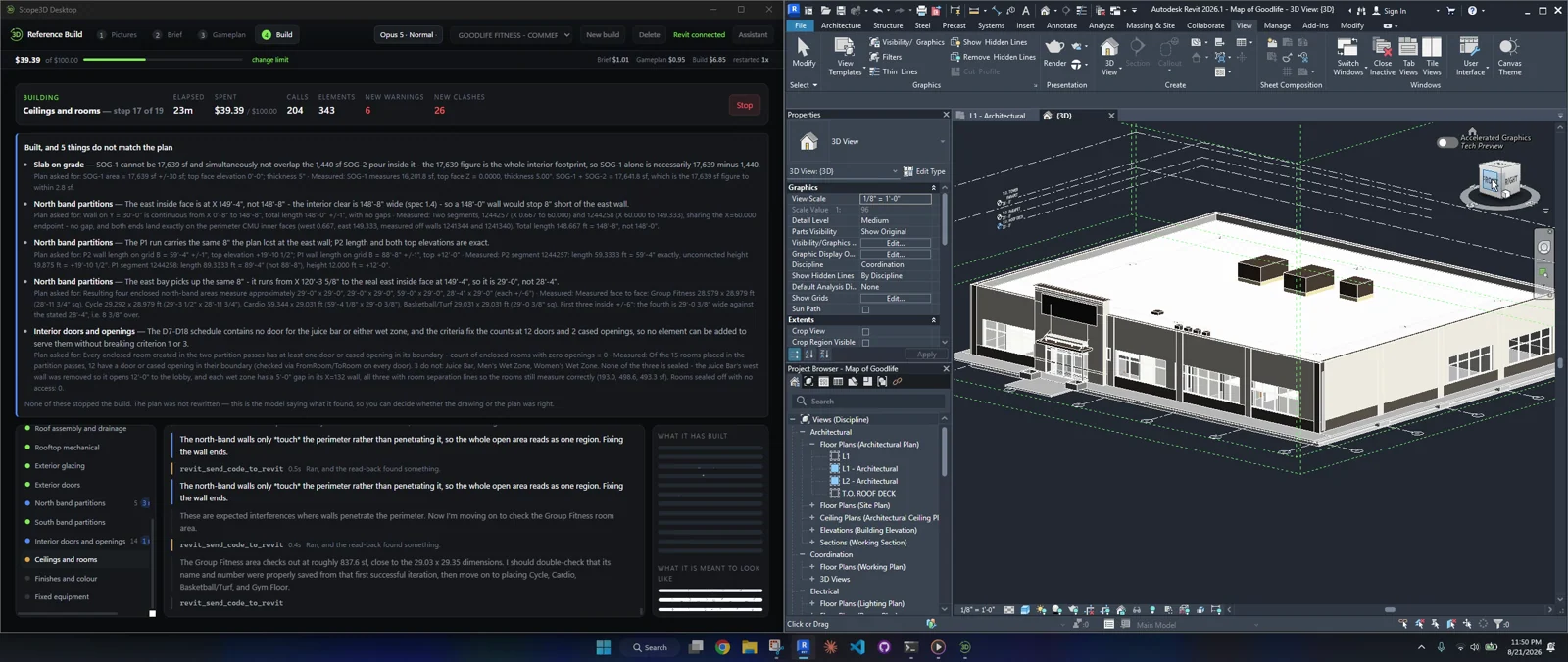Go to the Gameplan step in Scope3D
This screenshot has height=662, width=1568.
(222, 35)
